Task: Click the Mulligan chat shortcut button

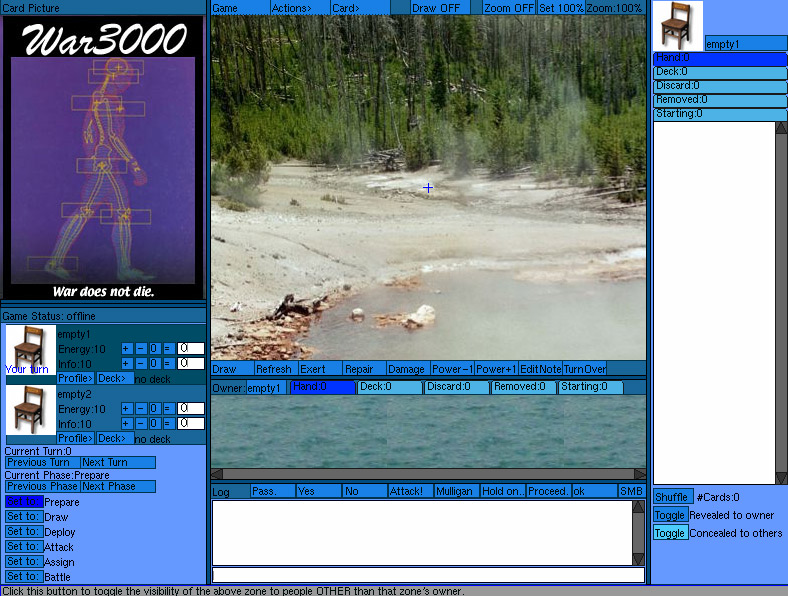Action: [x=457, y=491]
